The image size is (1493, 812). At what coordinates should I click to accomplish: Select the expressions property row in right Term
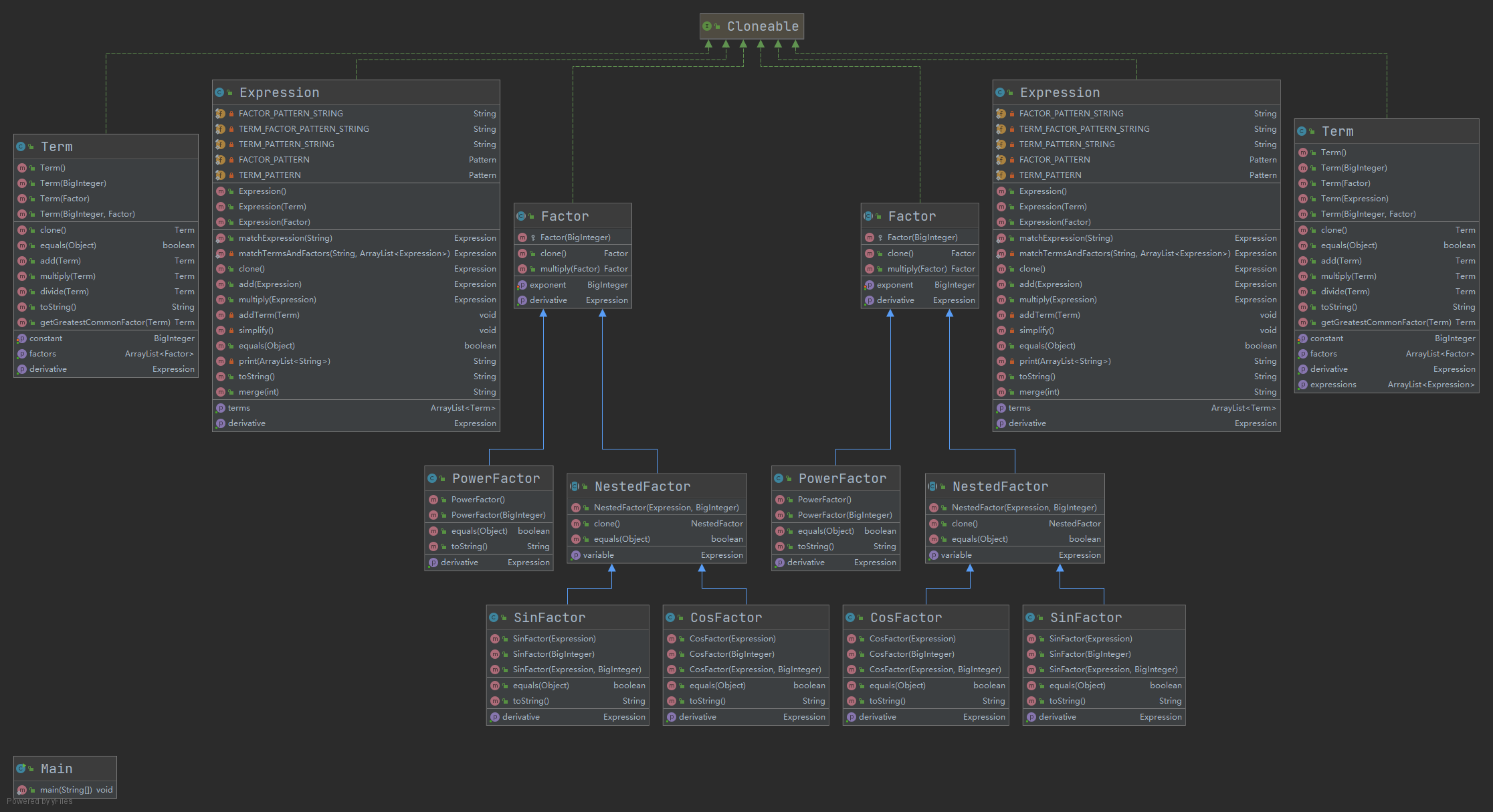click(1387, 385)
